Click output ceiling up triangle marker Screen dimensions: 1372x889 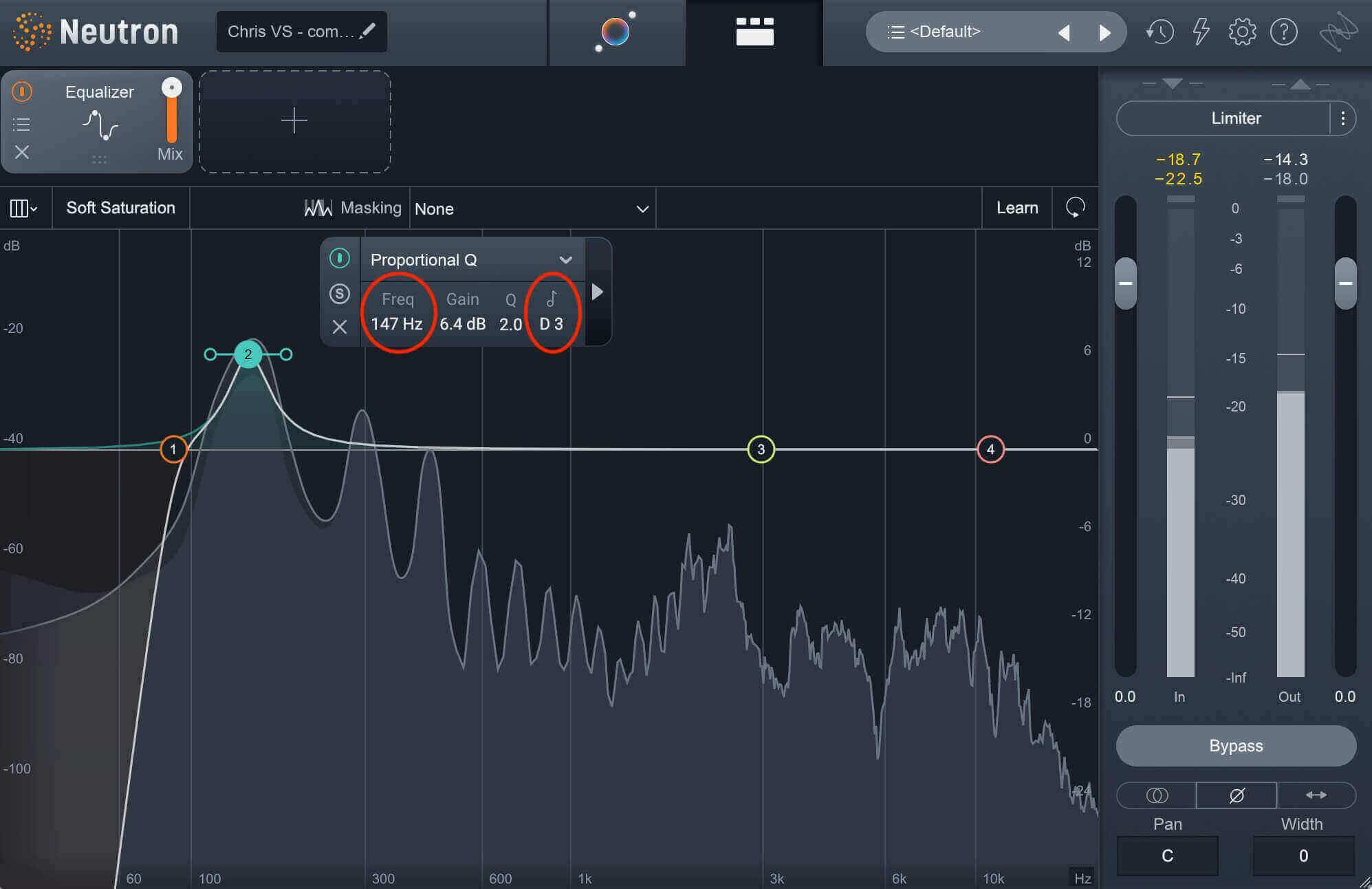click(x=1300, y=84)
